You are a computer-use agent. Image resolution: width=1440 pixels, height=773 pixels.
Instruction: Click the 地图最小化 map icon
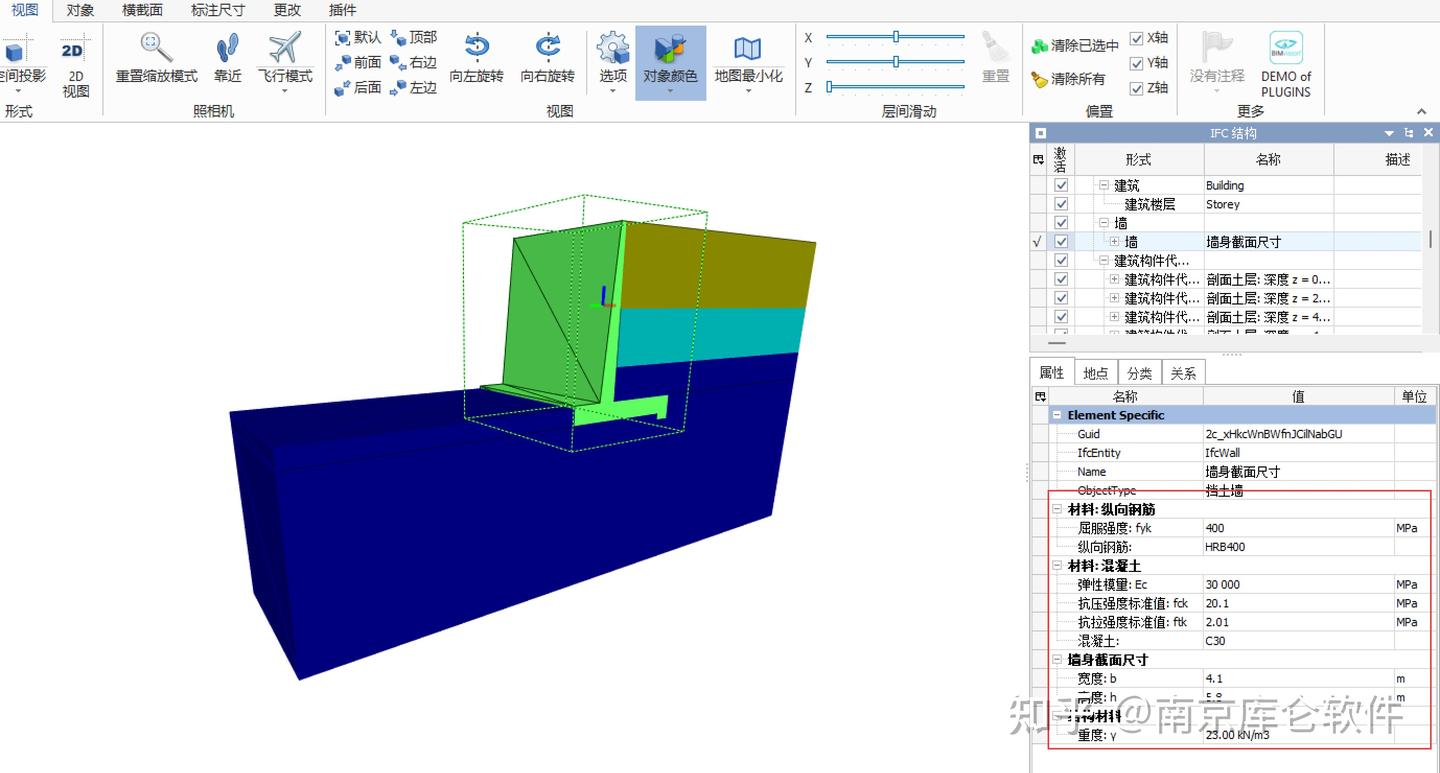(748, 48)
